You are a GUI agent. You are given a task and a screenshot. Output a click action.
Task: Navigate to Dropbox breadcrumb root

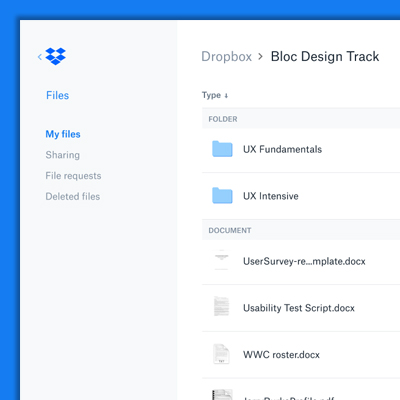(227, 57)
